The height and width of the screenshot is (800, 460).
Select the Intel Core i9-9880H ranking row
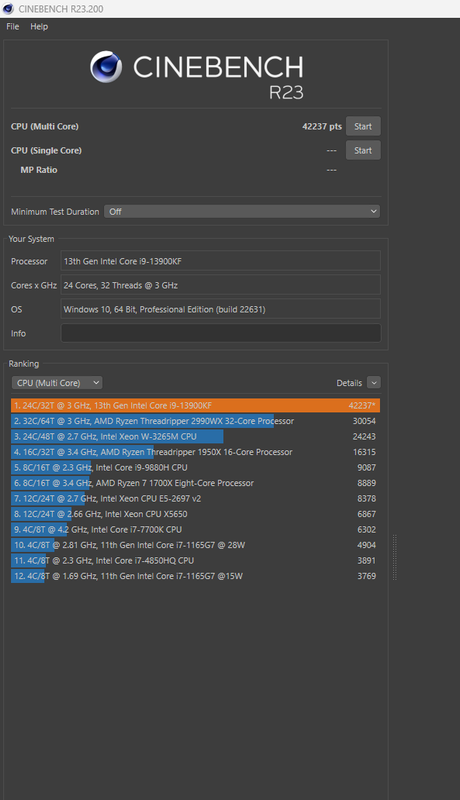(x=195, y=467)
